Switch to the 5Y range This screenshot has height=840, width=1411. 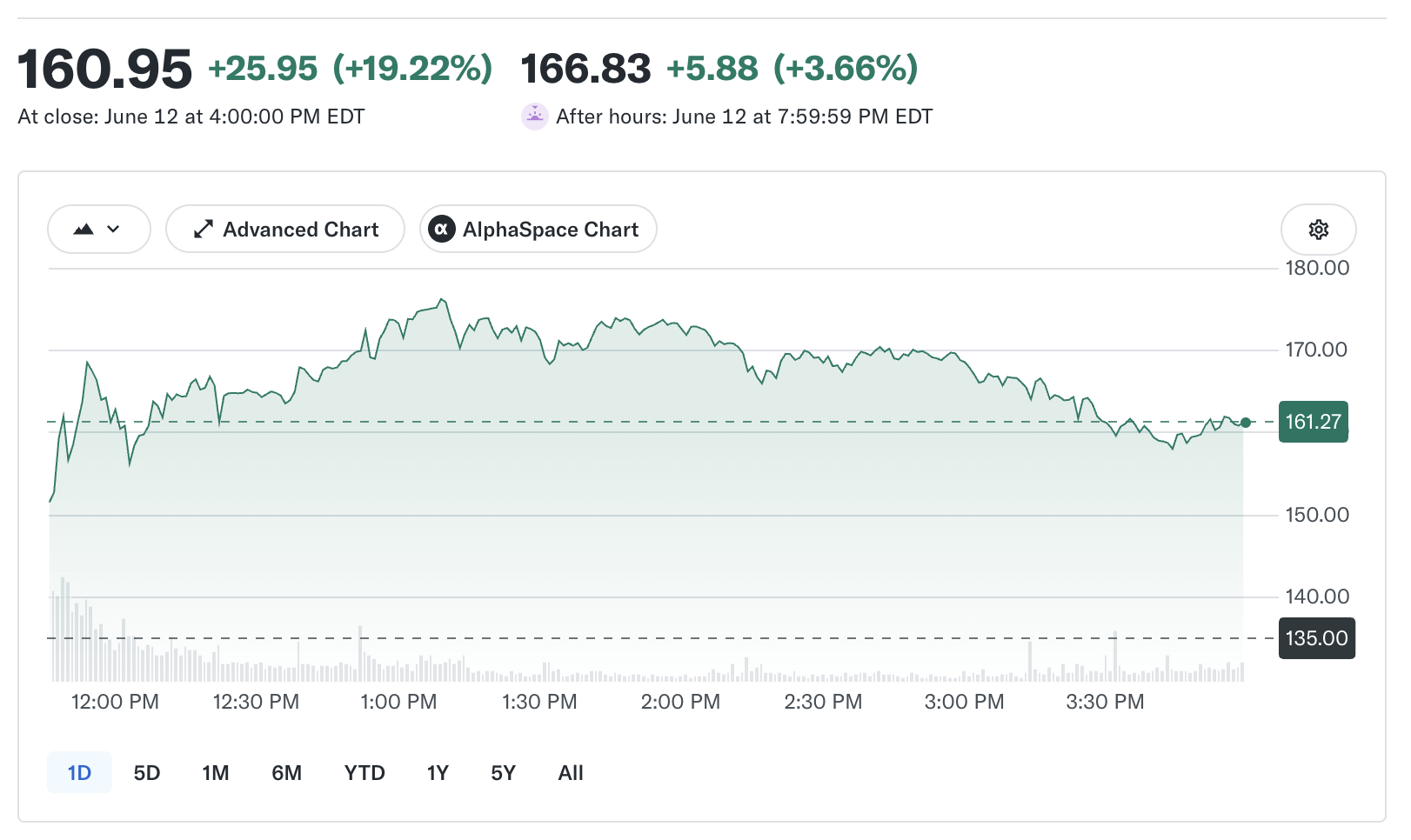(504, 773)
